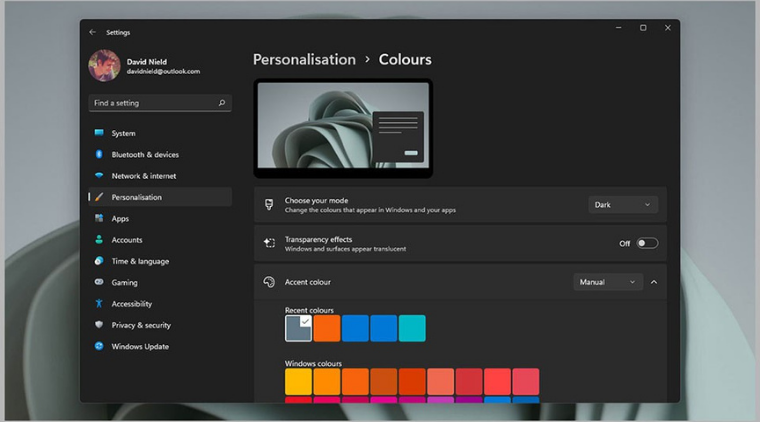
Task: Open the Accent colour Manual dropdown
Action: [608, 282]
